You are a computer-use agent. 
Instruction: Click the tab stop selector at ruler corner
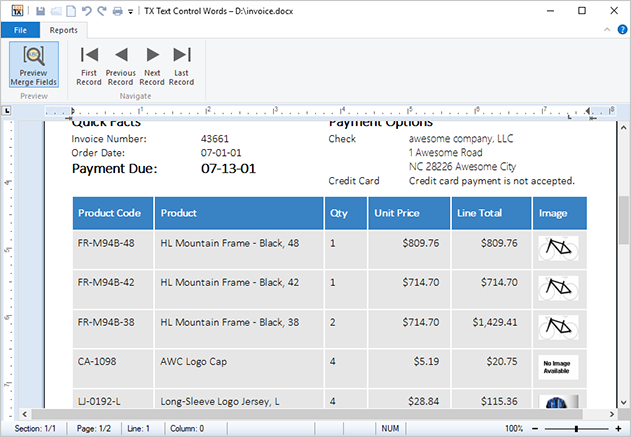(x=7, y=111)
